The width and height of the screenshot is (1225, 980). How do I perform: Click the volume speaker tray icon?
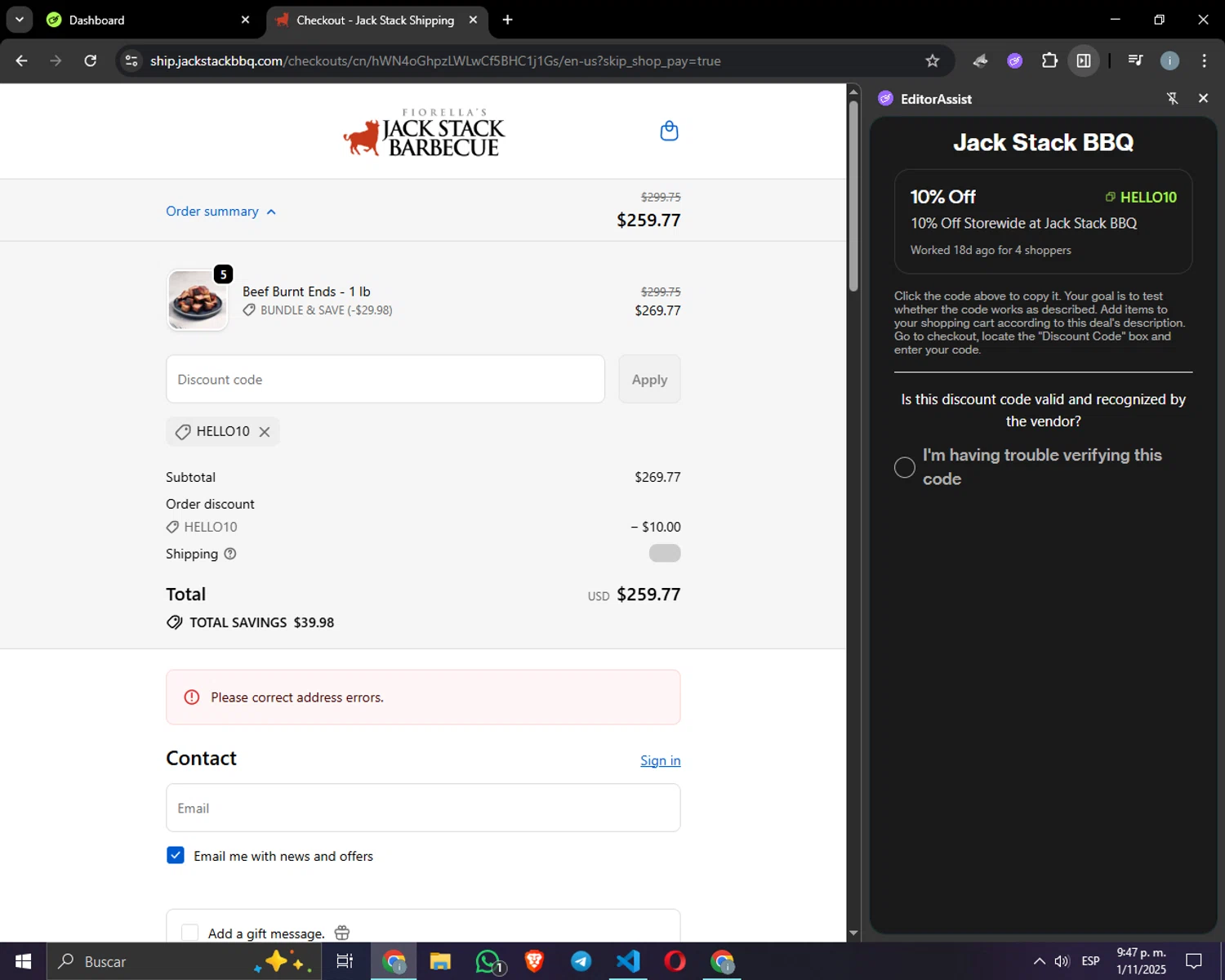(1062, 961)
